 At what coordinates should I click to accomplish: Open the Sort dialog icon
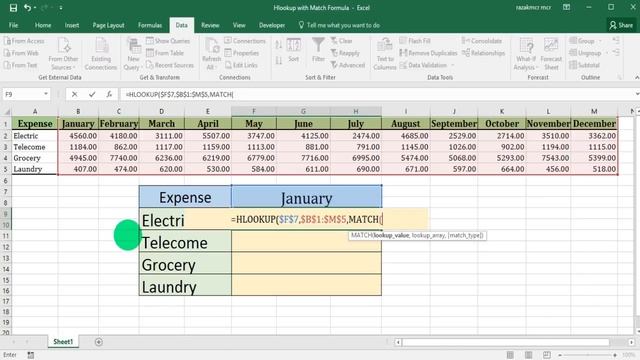click(293, 50)
